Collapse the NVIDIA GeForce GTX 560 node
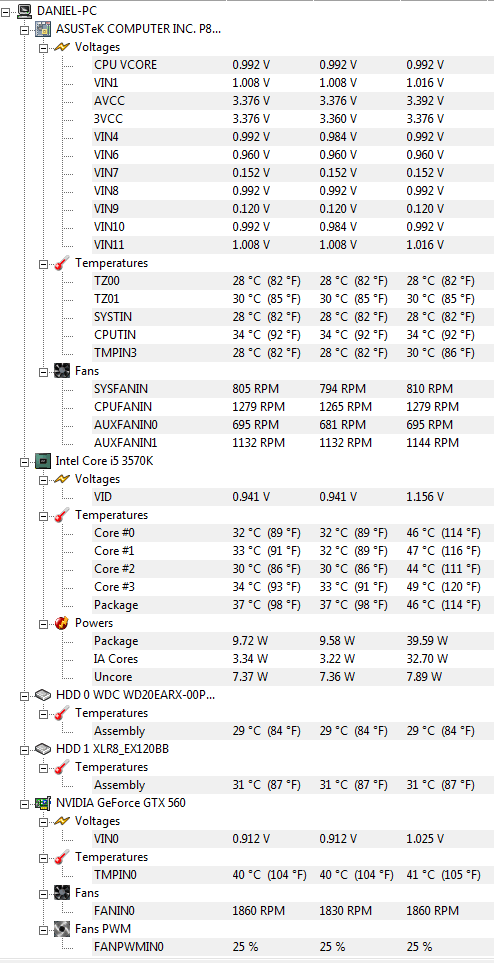 click(25, 803)
